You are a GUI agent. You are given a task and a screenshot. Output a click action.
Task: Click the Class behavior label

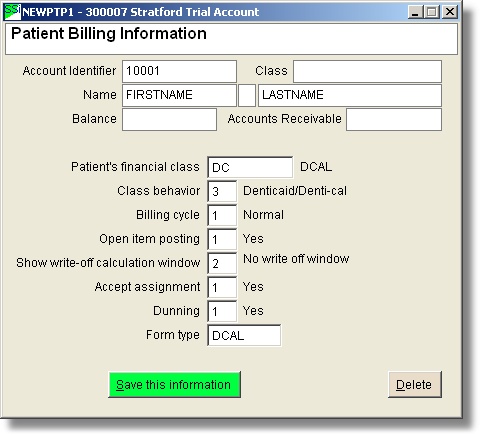point(158,191)
